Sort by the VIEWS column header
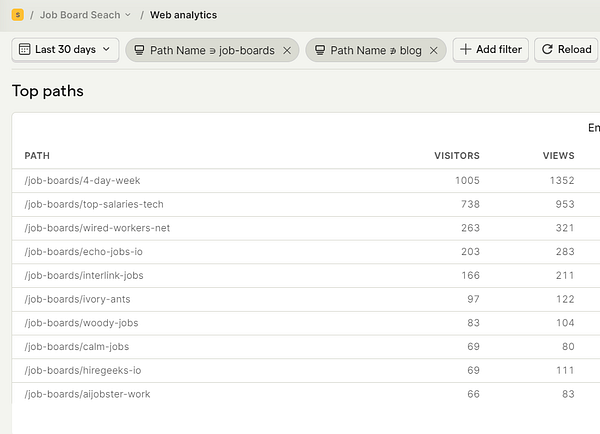Image resolution: width=600 pixels, height=434 pixels. (x=558, y=156)
